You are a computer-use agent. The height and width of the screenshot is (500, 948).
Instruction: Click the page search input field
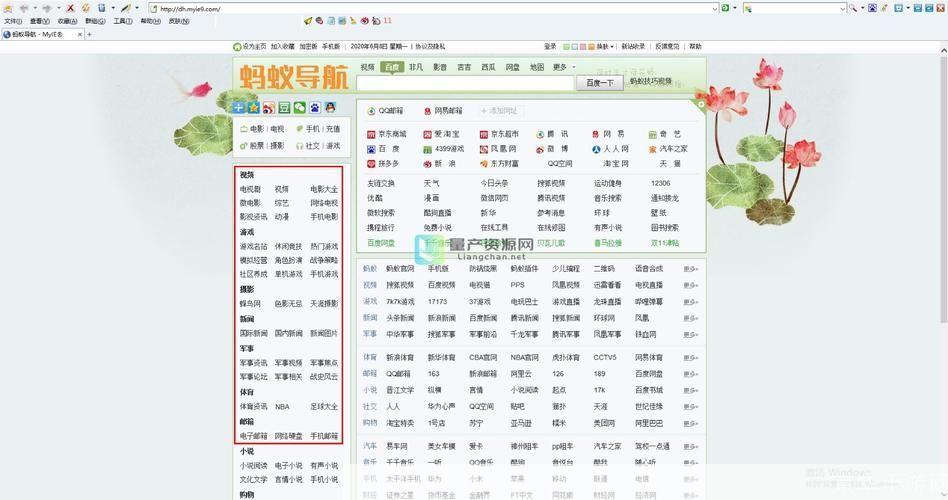465,83
